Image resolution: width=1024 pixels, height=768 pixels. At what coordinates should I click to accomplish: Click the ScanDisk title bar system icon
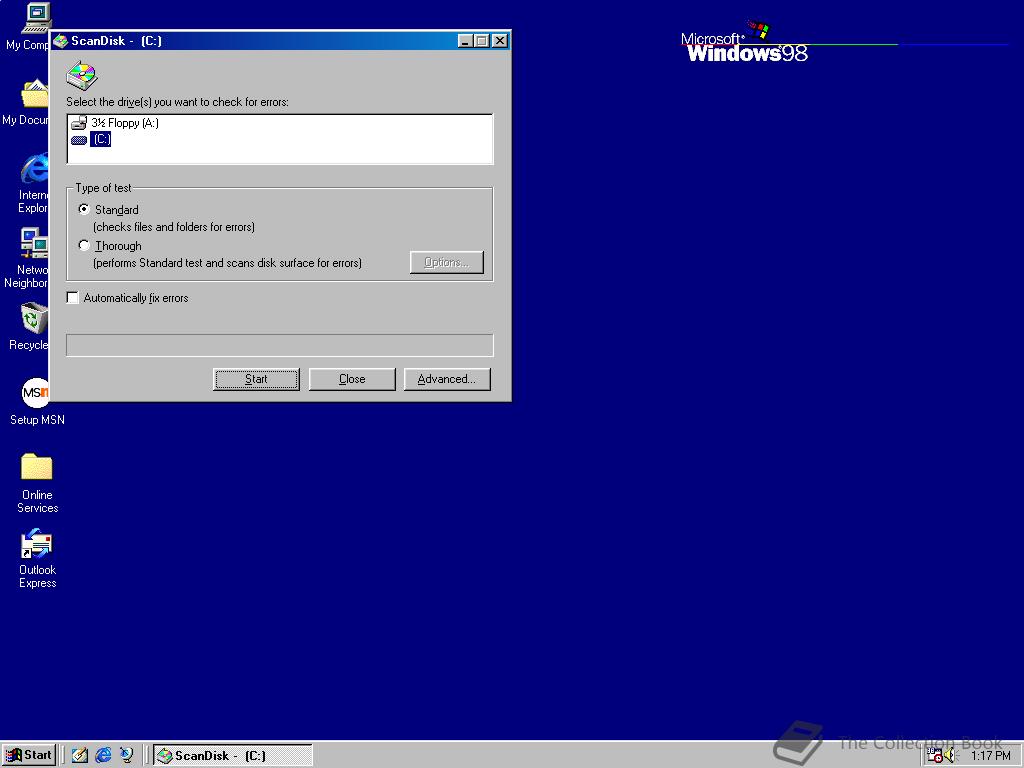[x=61, y=40]
